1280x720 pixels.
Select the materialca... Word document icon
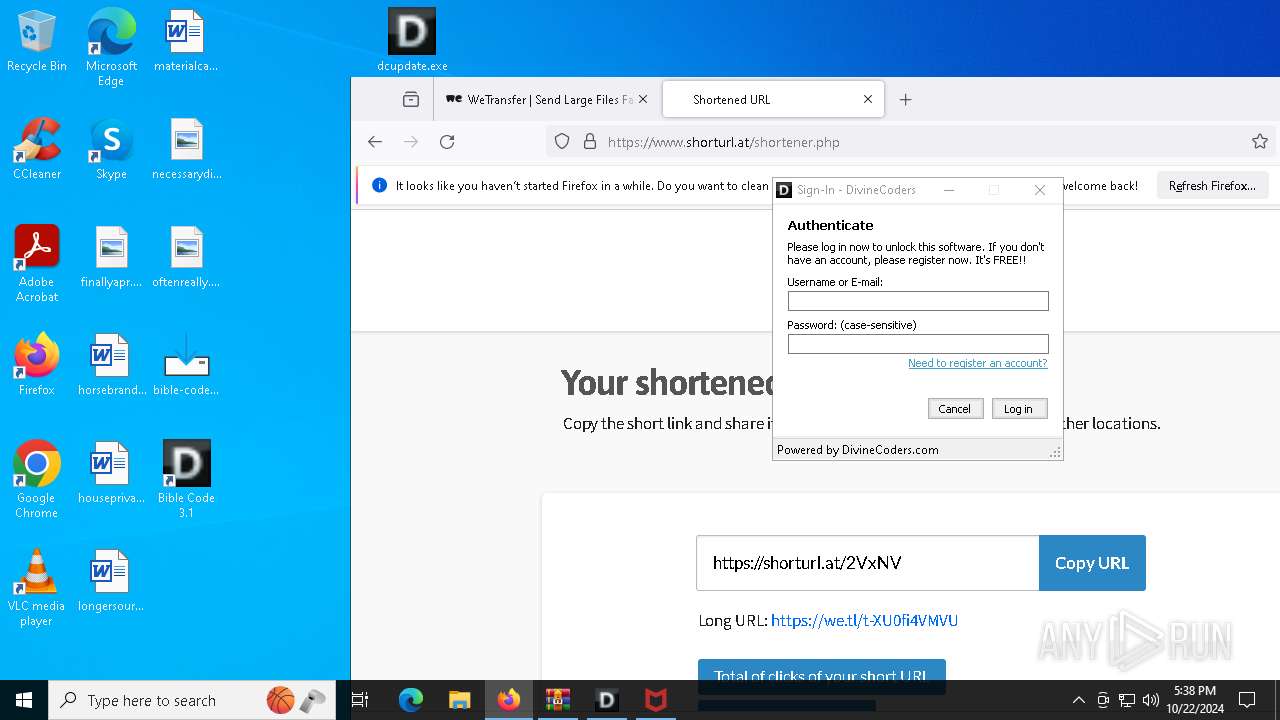point(186,40)
